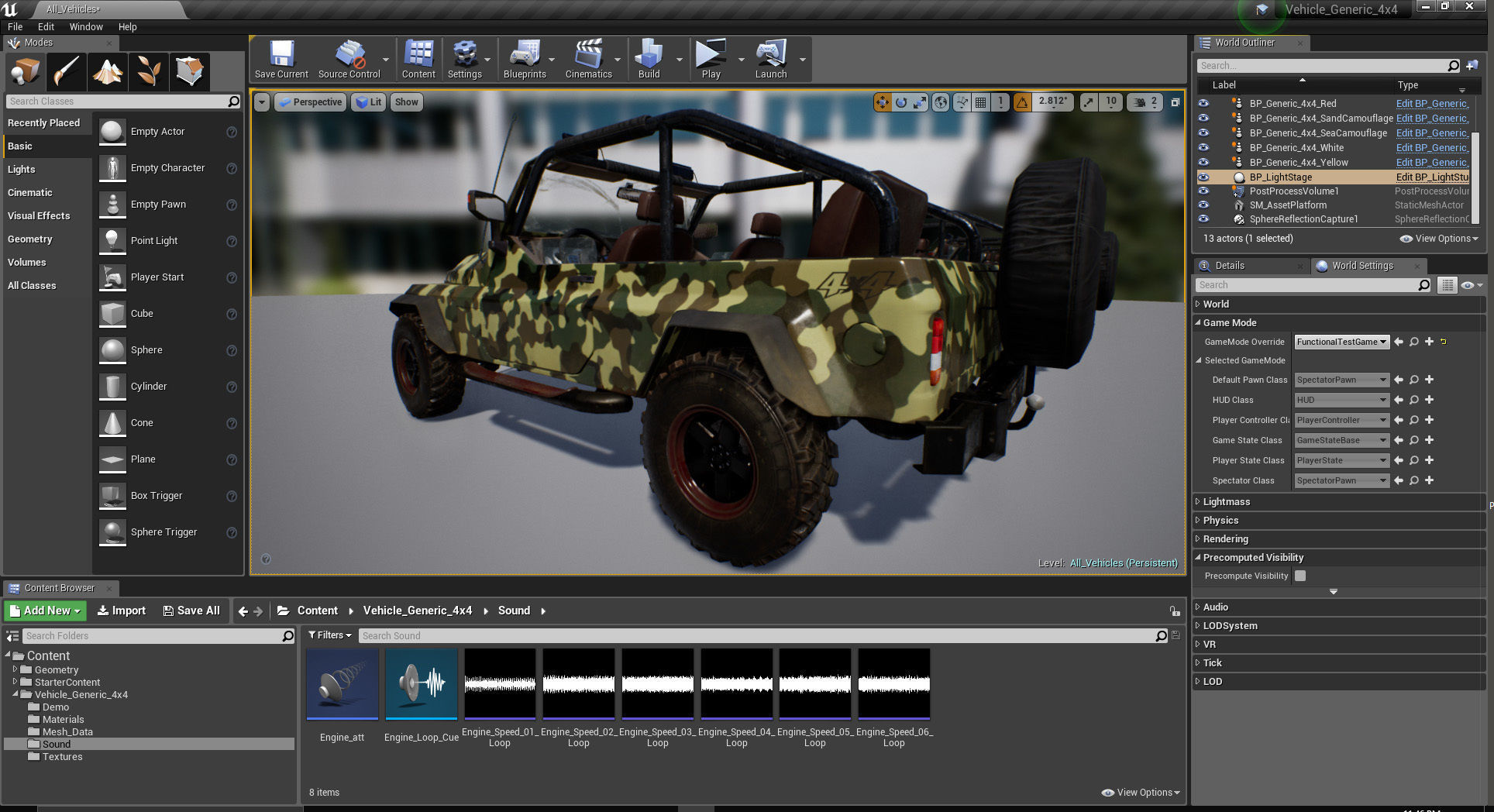
Task: Select the Landscape mode icon
Action: click(108, 71)
